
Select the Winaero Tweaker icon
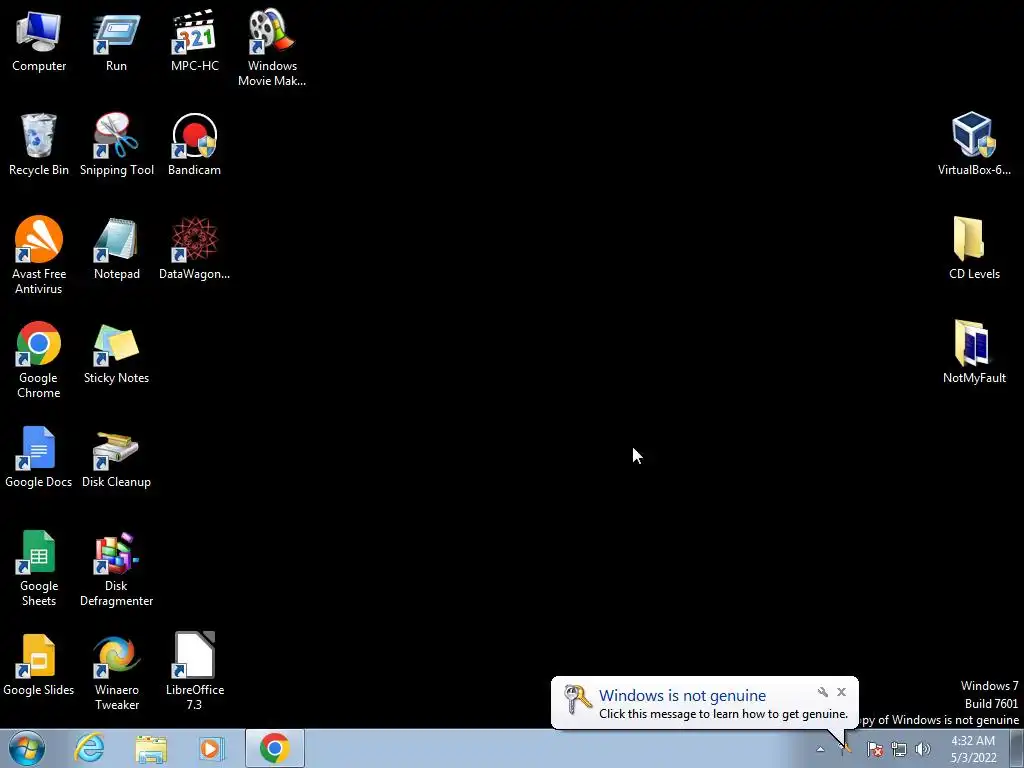(x=116, y=671)
